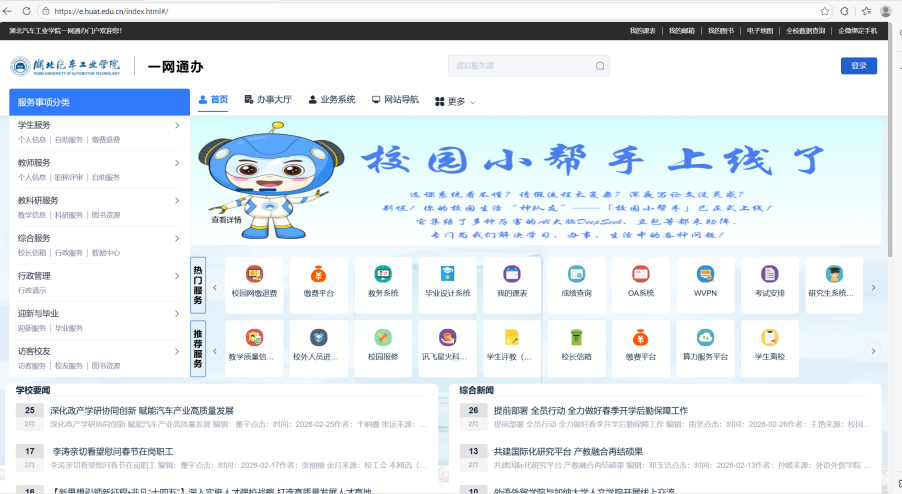Switch to the 办事大厅 tab
The height and width of the screenshot is (494, 902).
(268, 100)
